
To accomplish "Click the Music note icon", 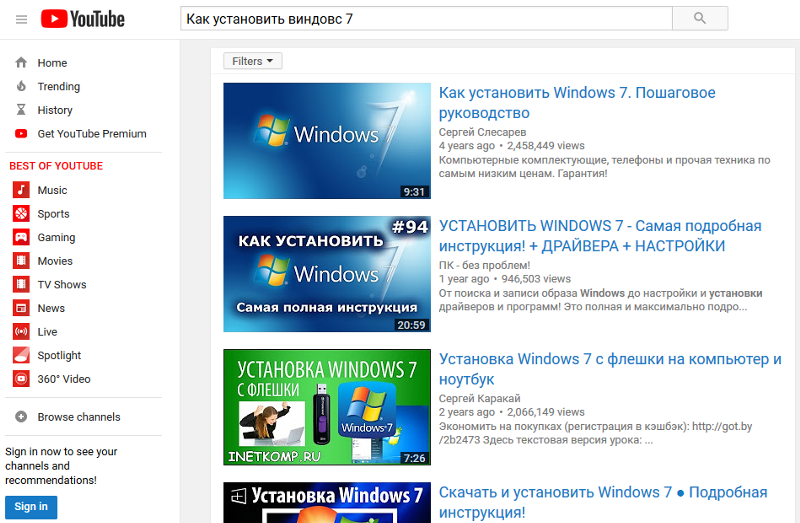I will pyautogui.click(x=21, y=190).
